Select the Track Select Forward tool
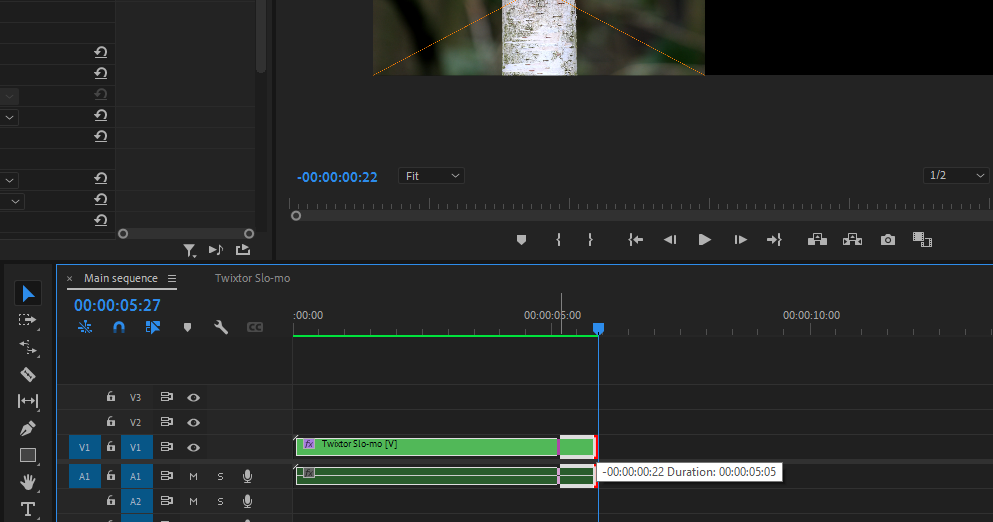This screenshot has height=522, width=993. pyautogui.click(x=27, y=320)
